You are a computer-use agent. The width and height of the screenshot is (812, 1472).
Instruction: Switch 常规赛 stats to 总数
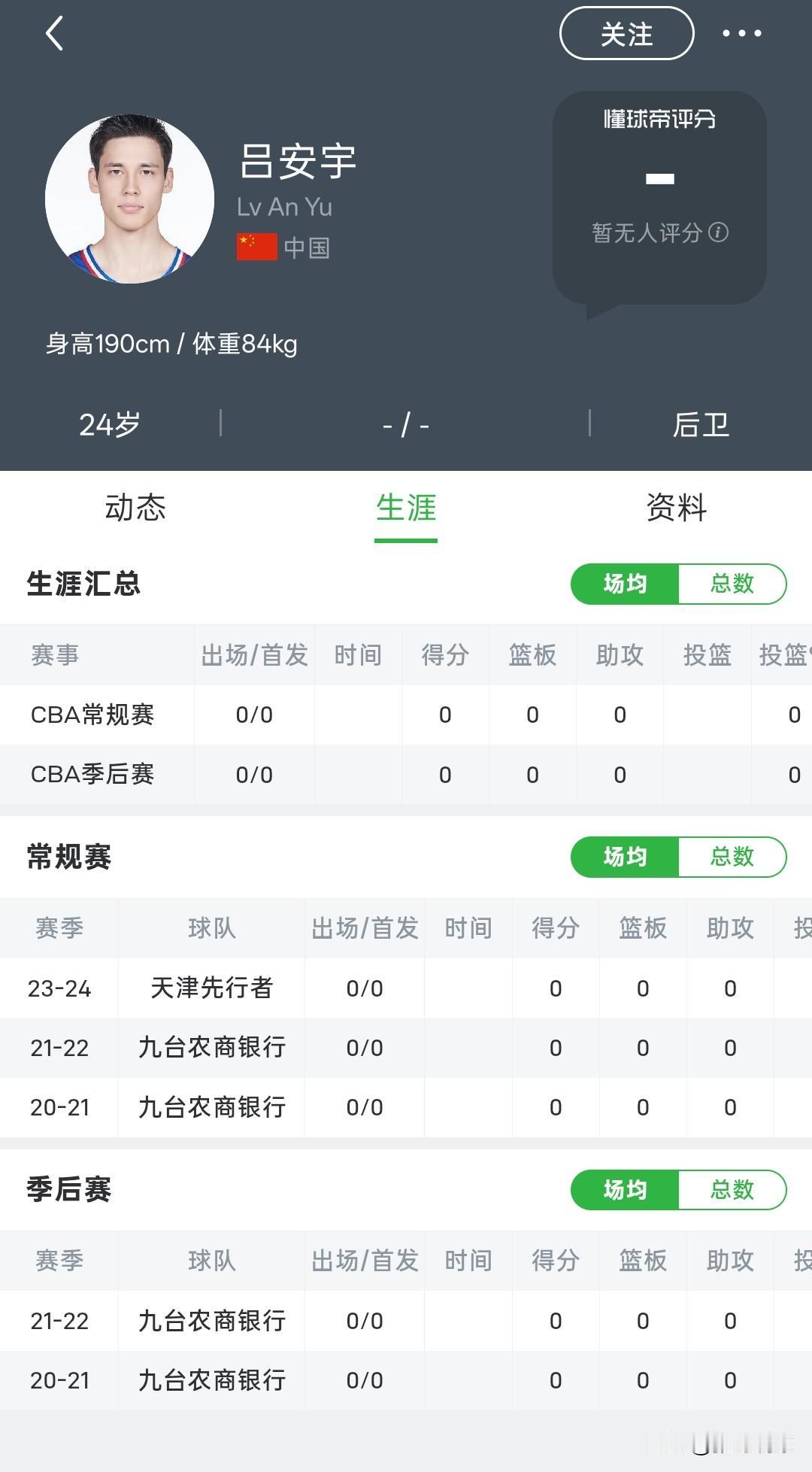point(732,857)
